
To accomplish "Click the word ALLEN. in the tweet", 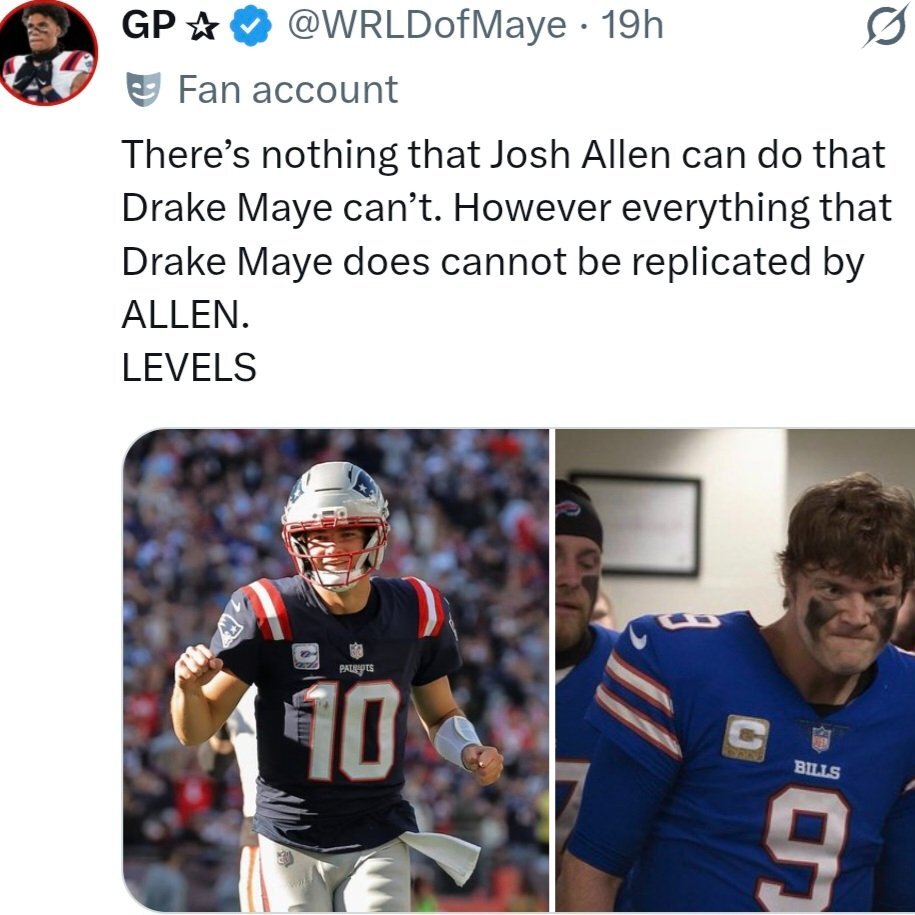I will pos(186,315).
